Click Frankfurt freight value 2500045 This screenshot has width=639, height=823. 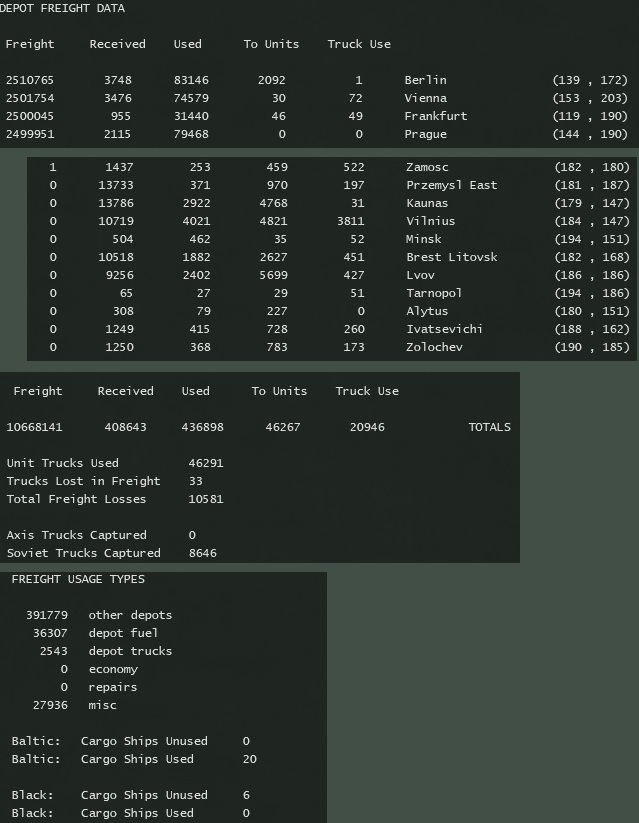[x=29, y=116]
